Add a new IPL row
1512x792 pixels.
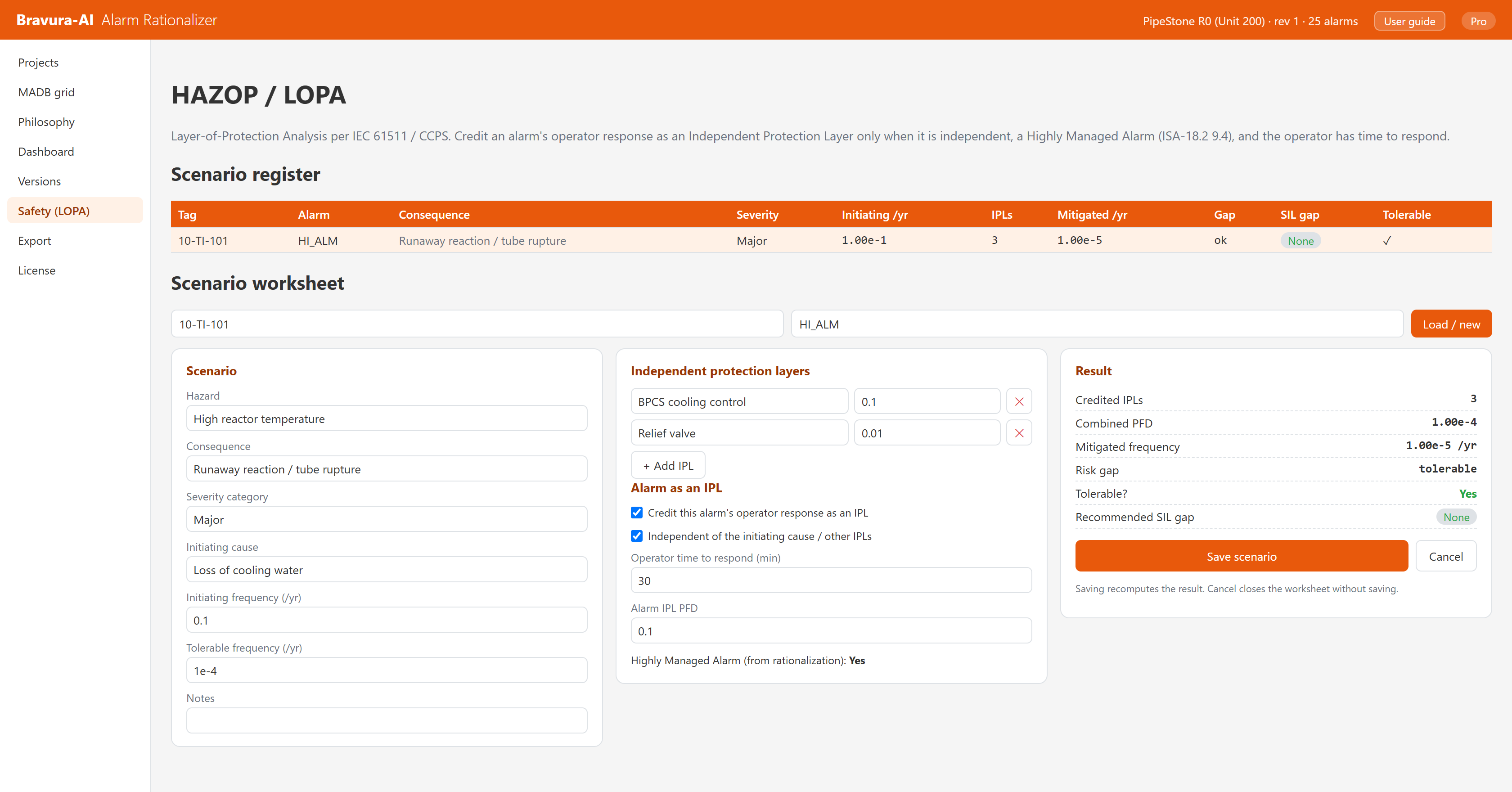coord(668,466)
